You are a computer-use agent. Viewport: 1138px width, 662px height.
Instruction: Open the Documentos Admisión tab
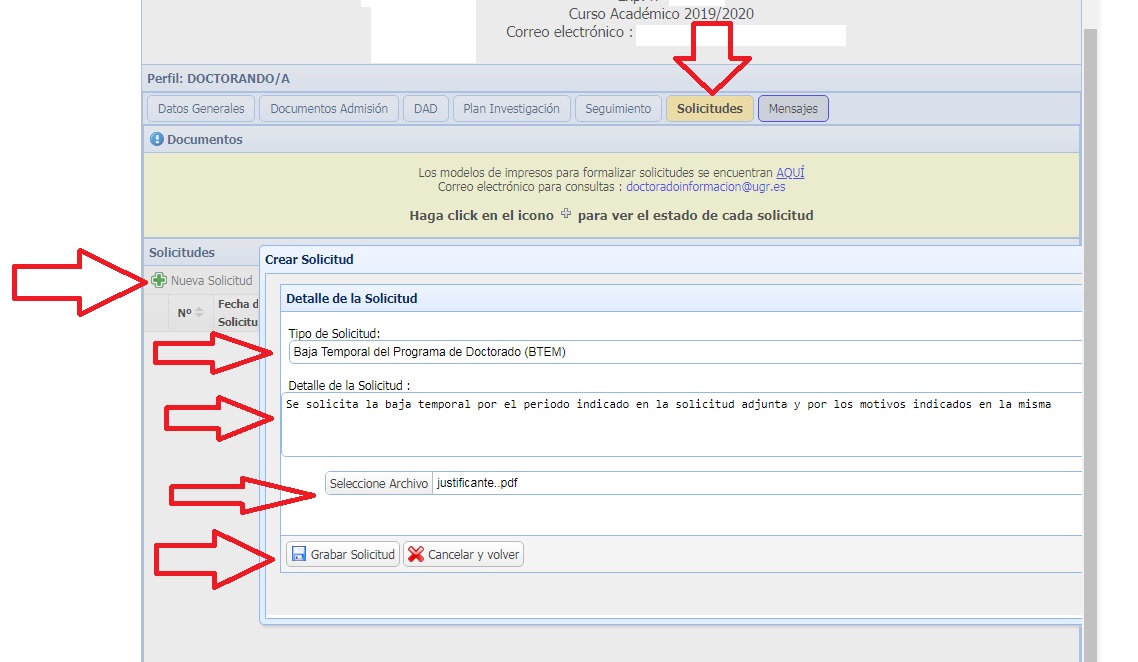(x=329, y=109)
